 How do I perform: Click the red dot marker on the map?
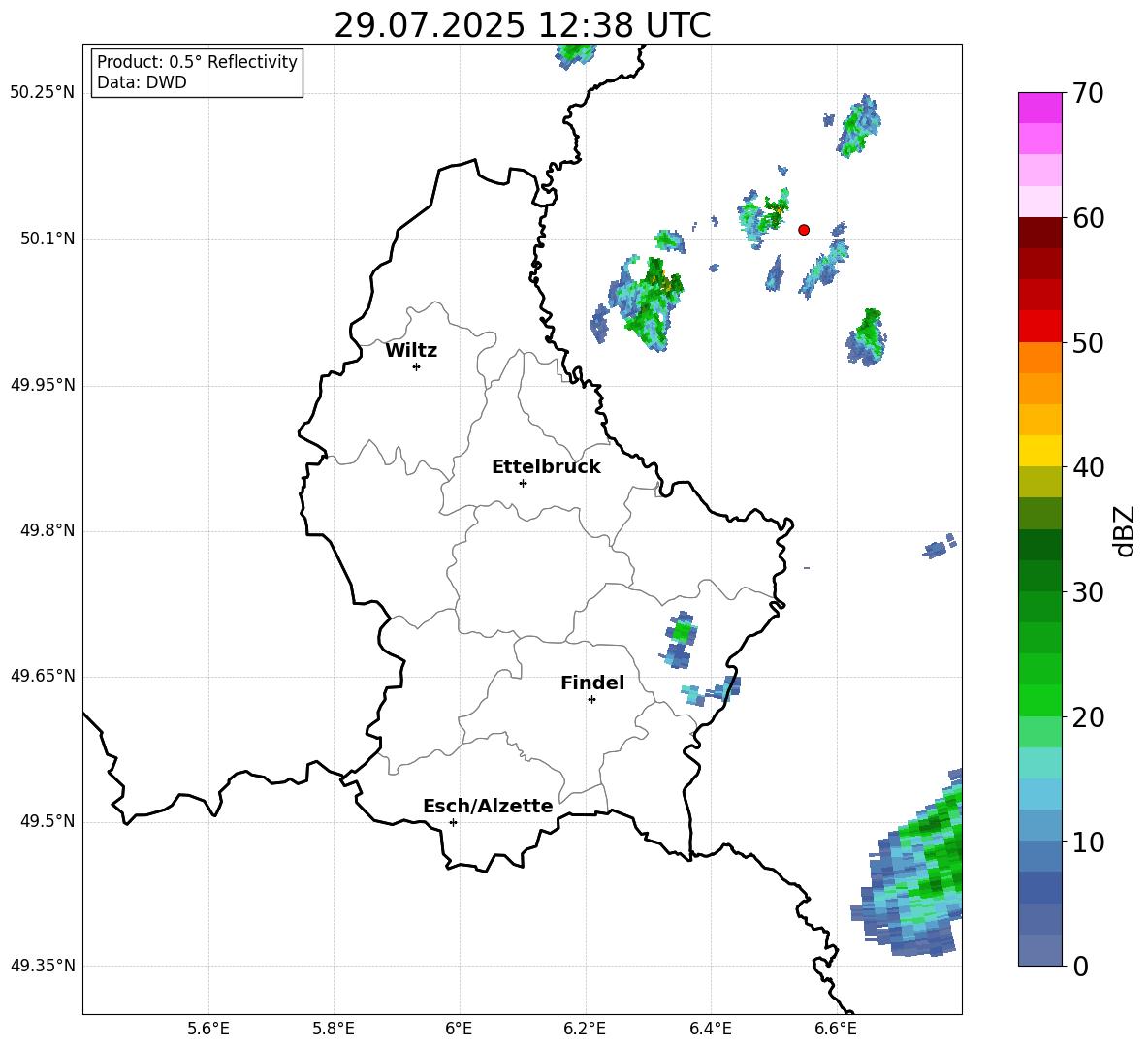click(804, 230)
